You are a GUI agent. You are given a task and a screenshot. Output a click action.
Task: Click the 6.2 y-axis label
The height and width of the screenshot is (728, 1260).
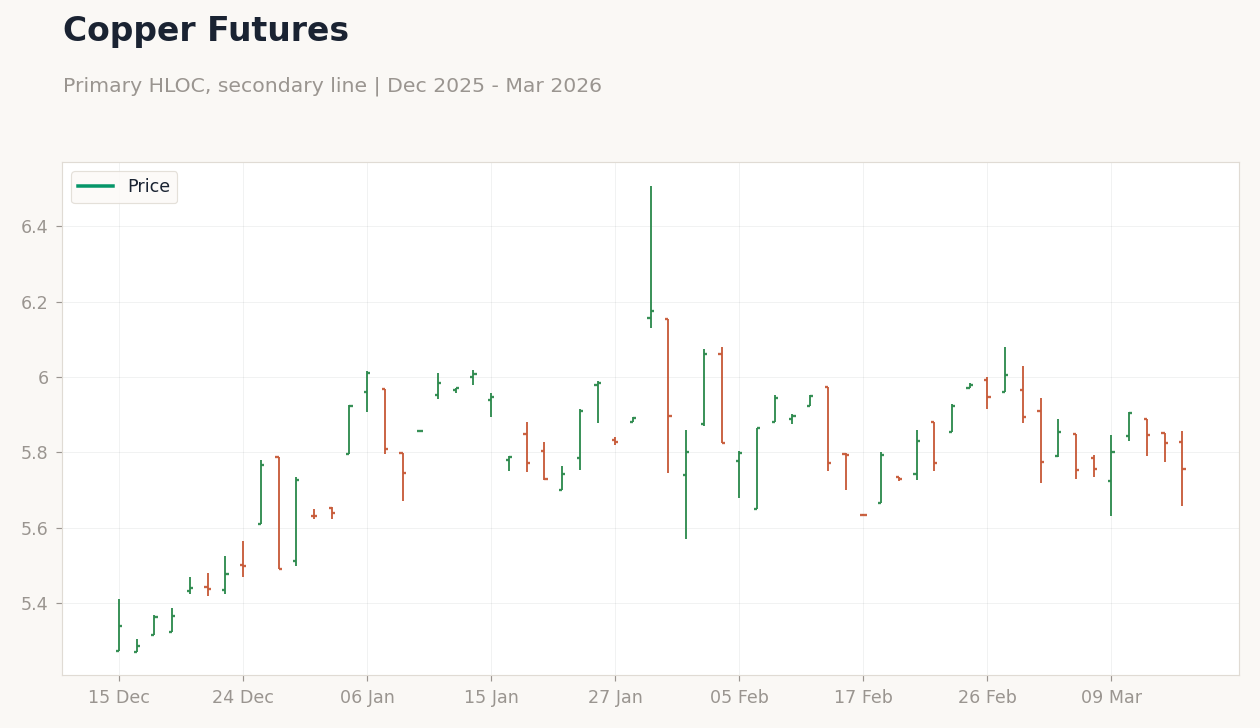tap(35, 302)
